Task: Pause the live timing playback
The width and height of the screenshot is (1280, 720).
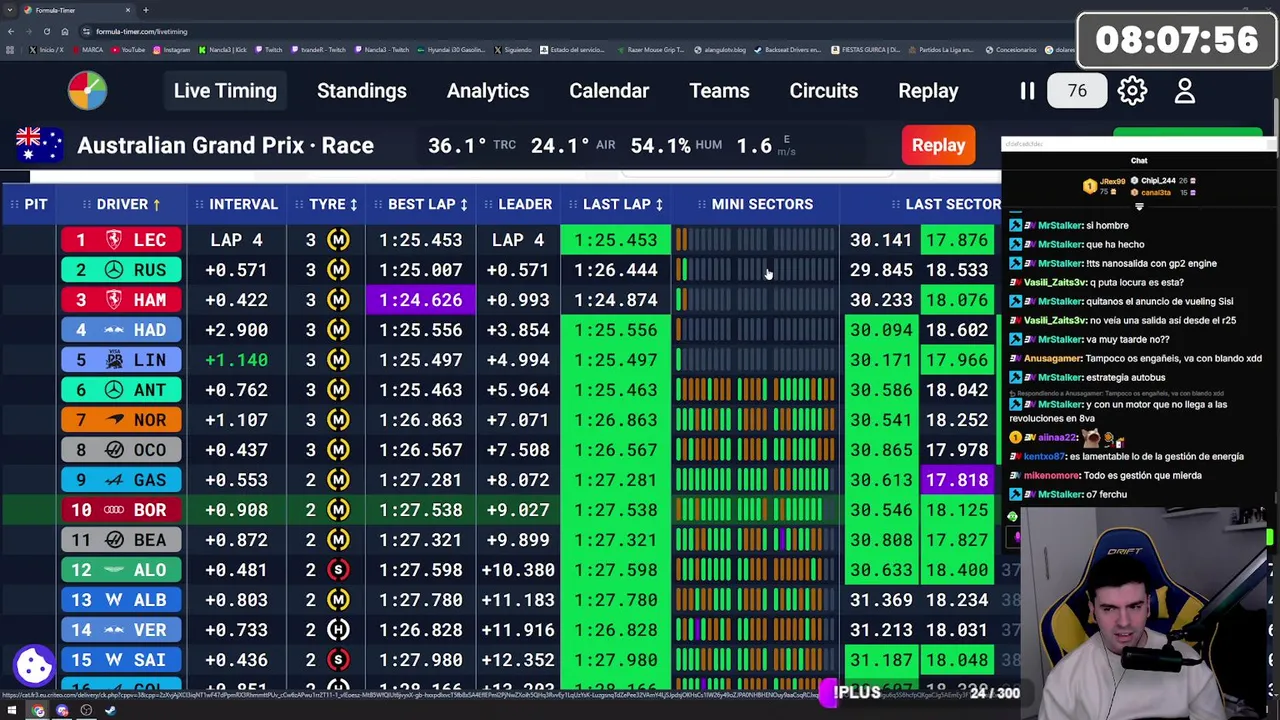Action: (x=1027, y=91)
